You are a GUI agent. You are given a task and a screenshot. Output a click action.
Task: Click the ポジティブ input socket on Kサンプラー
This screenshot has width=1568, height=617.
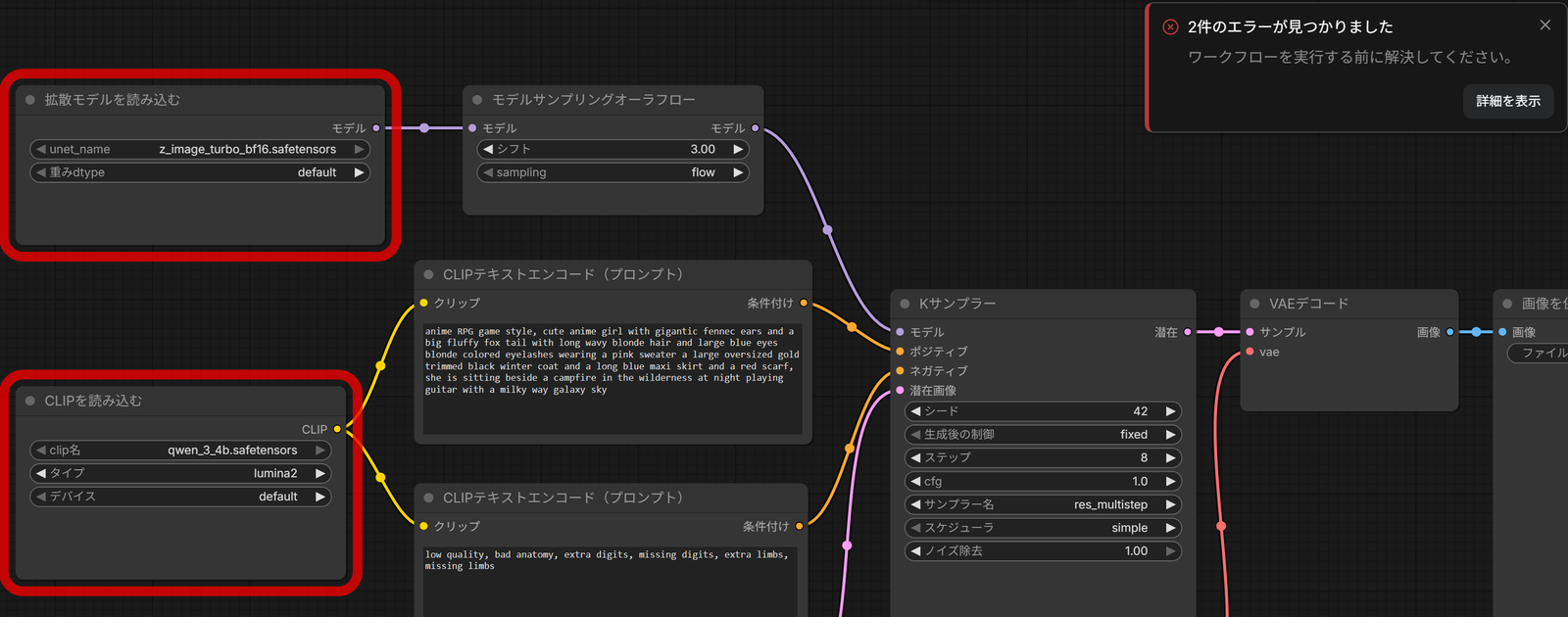point(900,352)
